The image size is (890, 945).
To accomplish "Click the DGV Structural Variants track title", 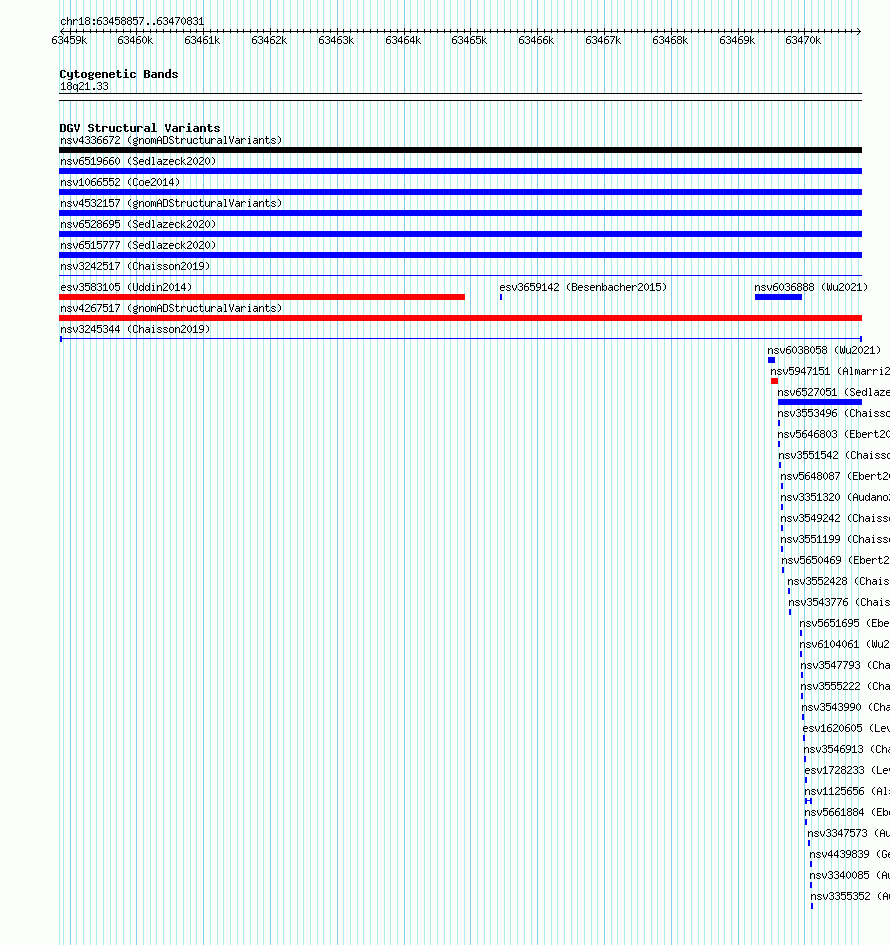I will [140, 128].
